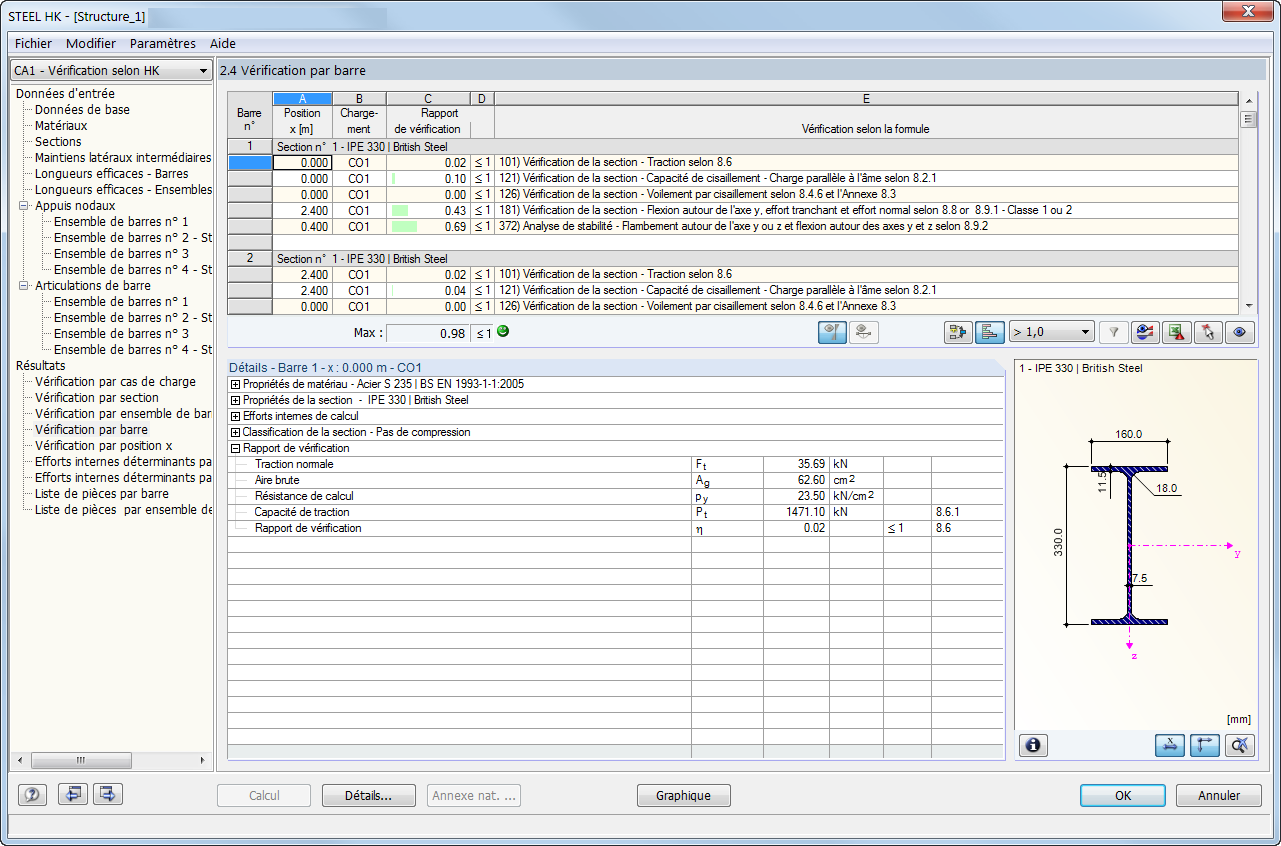Click column E header

pyautogui.click(x=866, y=98)
